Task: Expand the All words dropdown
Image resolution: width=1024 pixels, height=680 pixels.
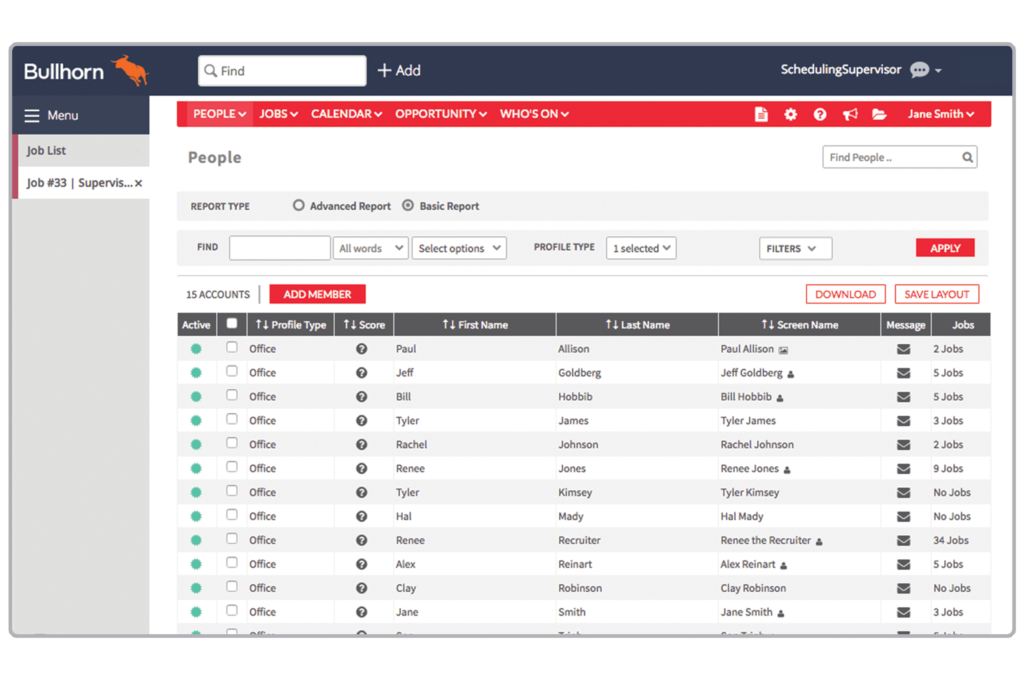Action: pos(371,248)
